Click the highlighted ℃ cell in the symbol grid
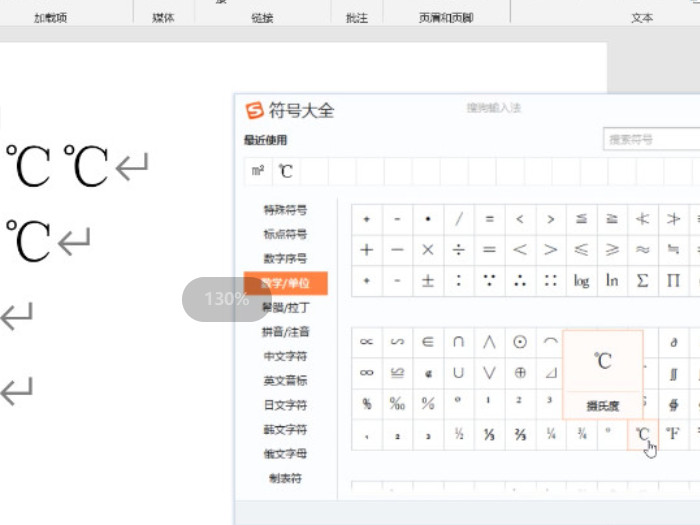This screenshot has width=700, height=525. coord(643,434)
